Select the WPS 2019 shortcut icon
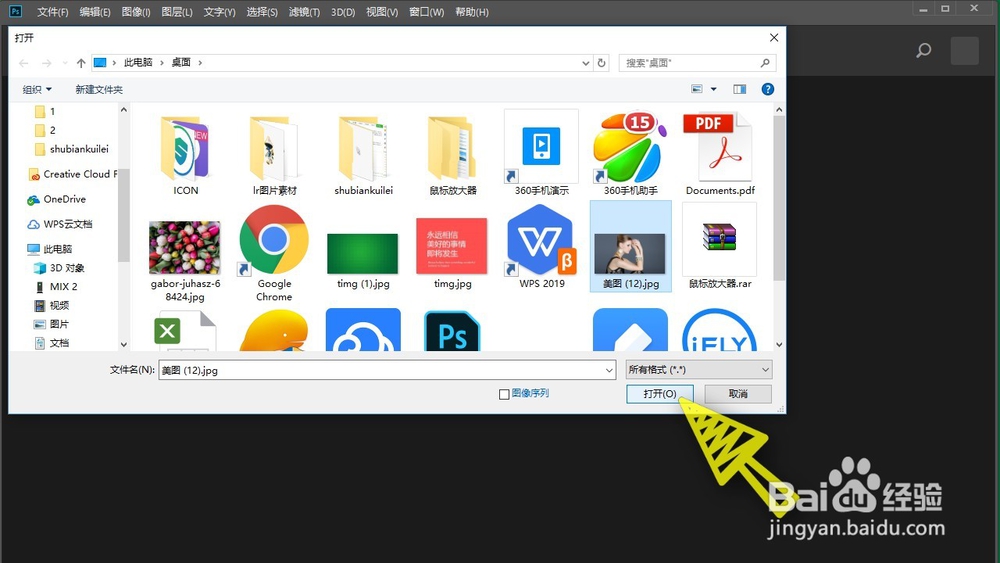 pos(541,239)
